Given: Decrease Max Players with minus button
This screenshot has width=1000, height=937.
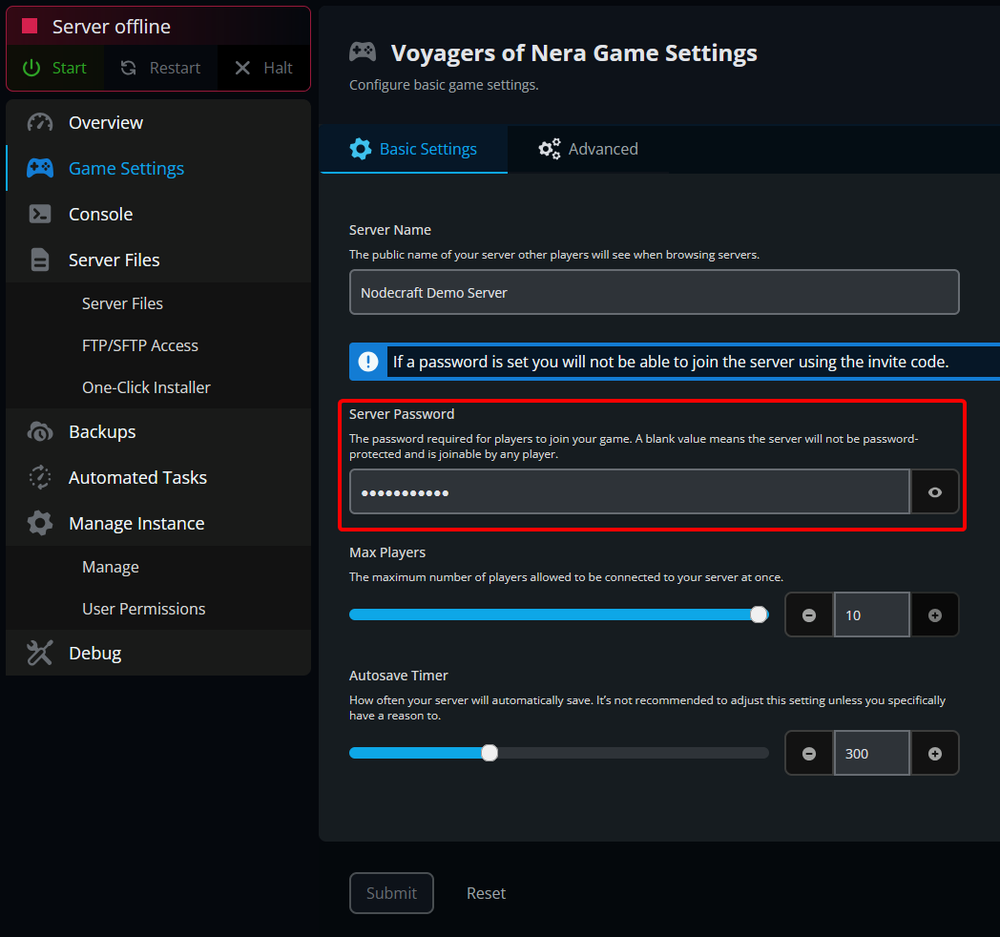Looking at the screenshot, I should (809, 615).
